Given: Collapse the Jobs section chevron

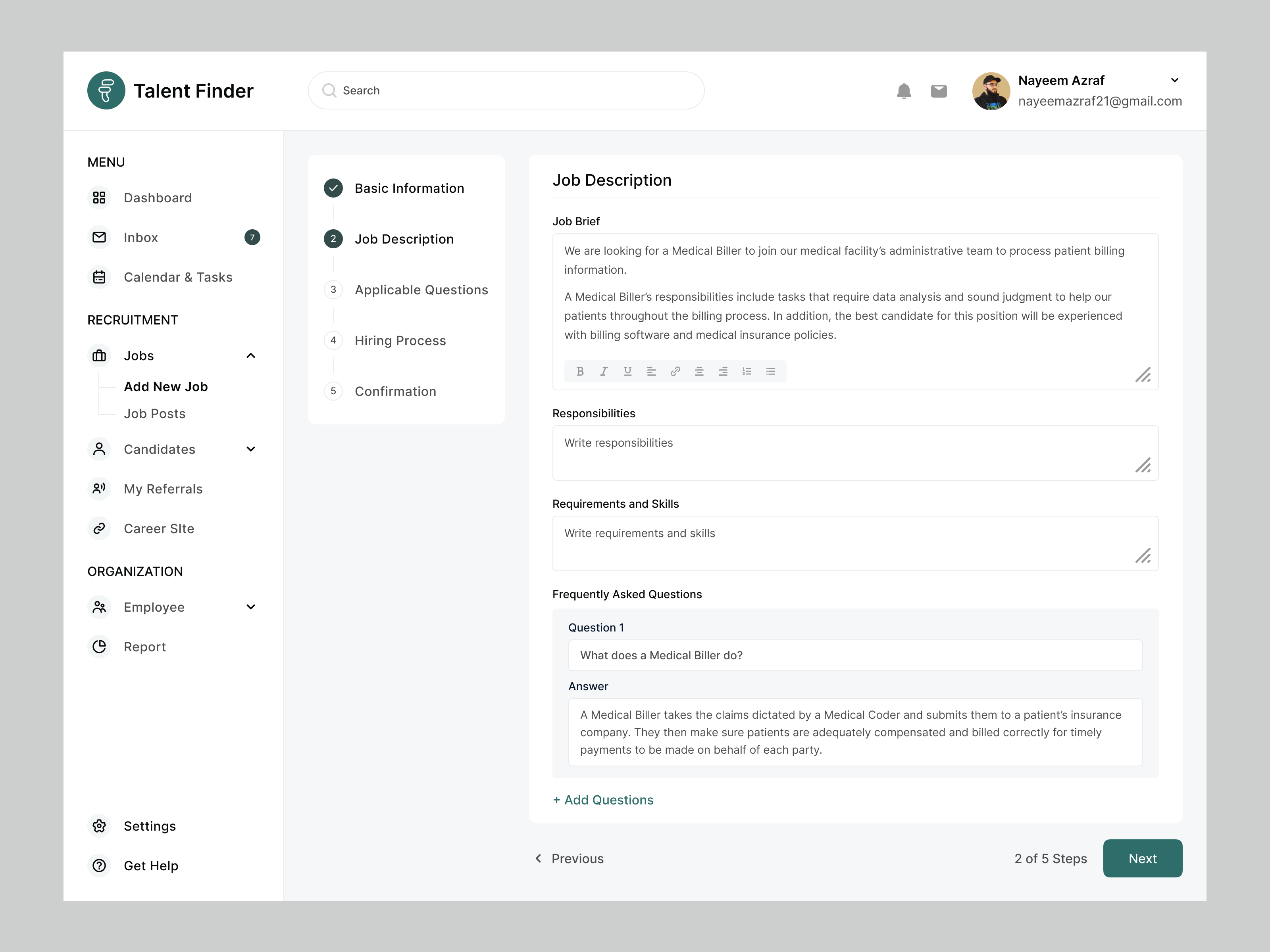Looking at the screenshot, I should 251,356.
